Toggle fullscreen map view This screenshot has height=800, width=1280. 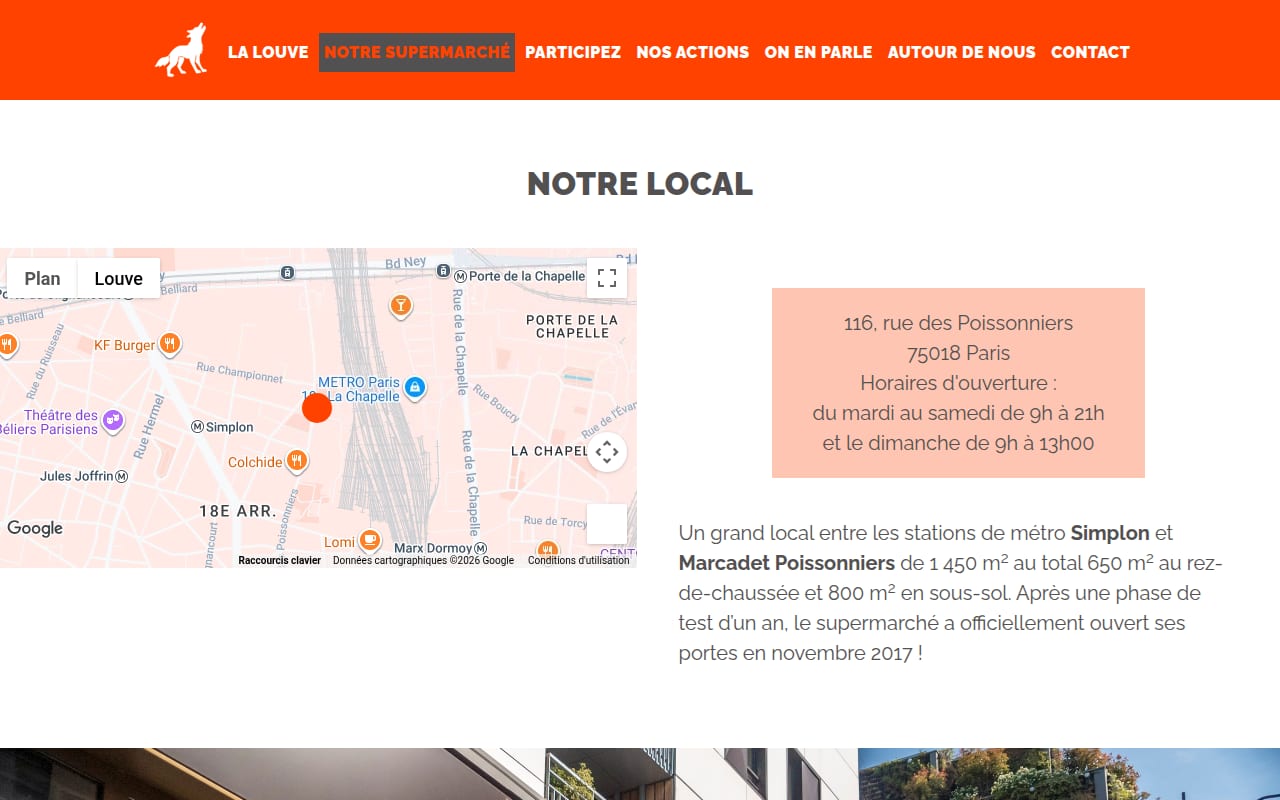point(607,278)
